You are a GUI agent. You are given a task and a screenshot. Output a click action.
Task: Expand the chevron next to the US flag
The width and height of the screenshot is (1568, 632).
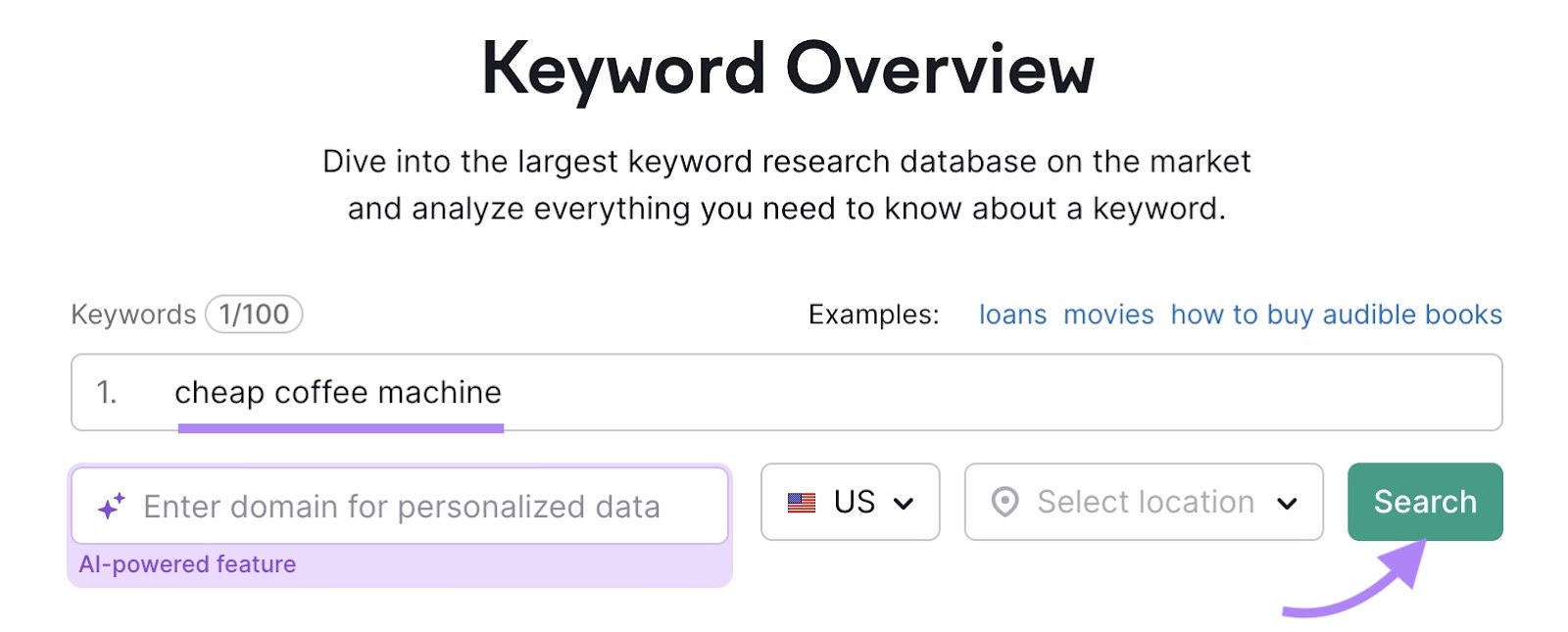[904, 503]
